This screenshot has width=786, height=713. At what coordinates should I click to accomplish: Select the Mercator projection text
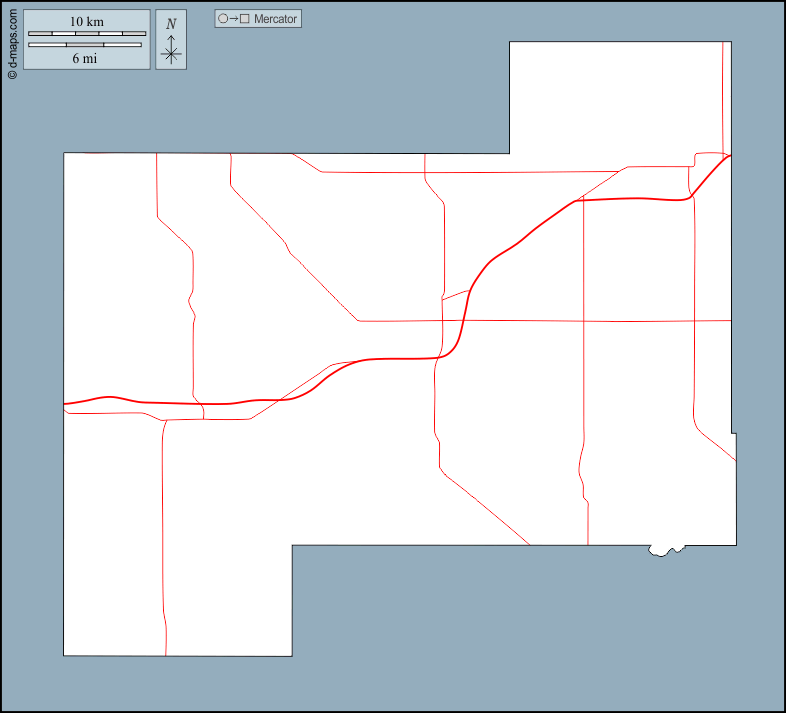tap(275, 19)
